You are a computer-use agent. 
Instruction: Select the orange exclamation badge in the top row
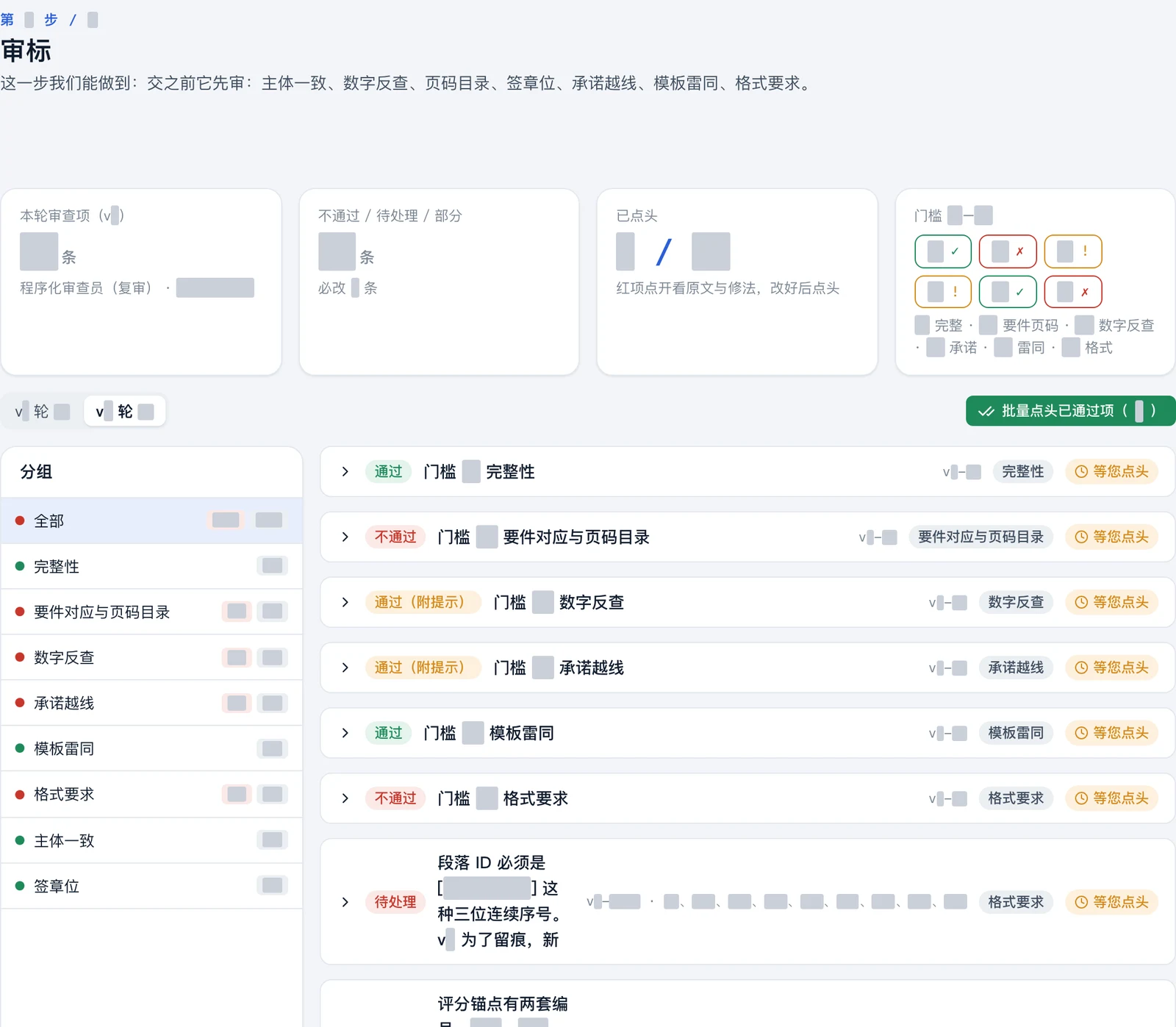[1073, 251]
